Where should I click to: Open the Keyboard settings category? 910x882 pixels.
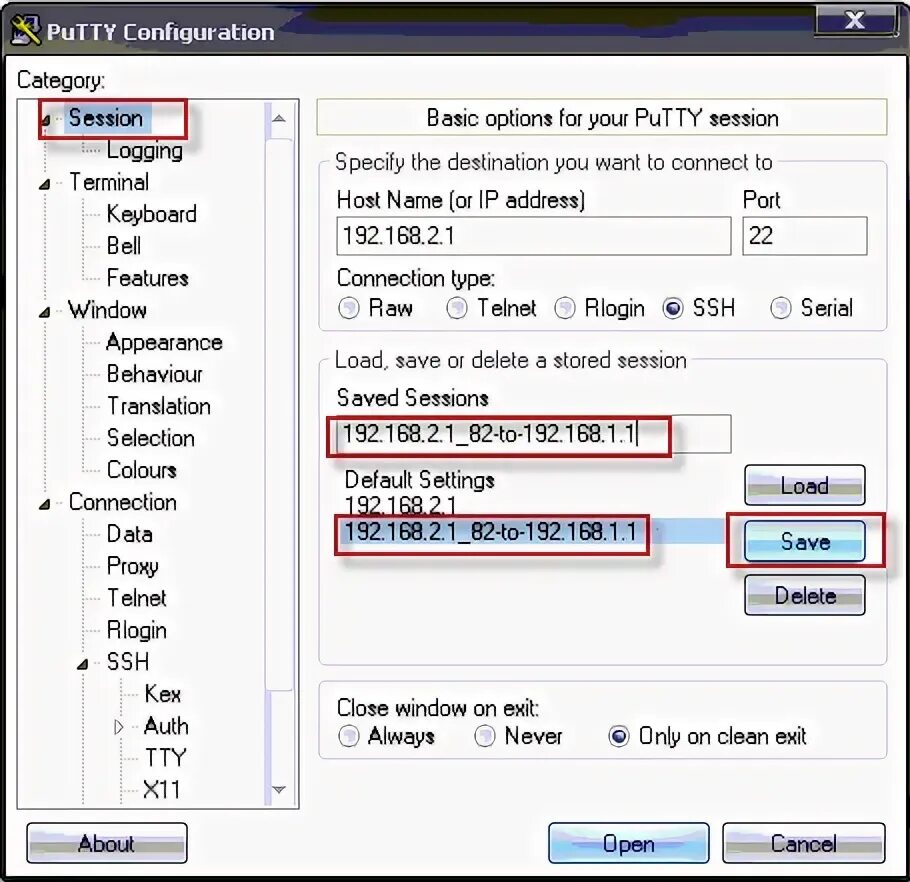(152, 214)
